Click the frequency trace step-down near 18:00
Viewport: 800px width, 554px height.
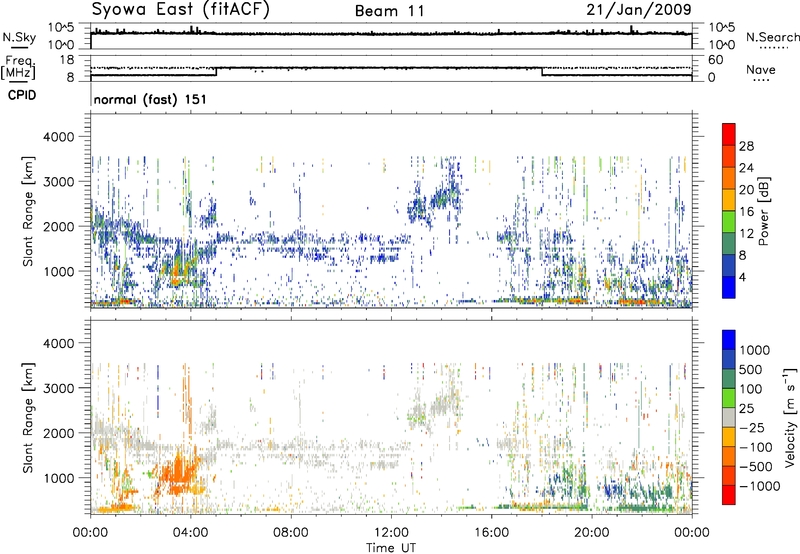541,72
